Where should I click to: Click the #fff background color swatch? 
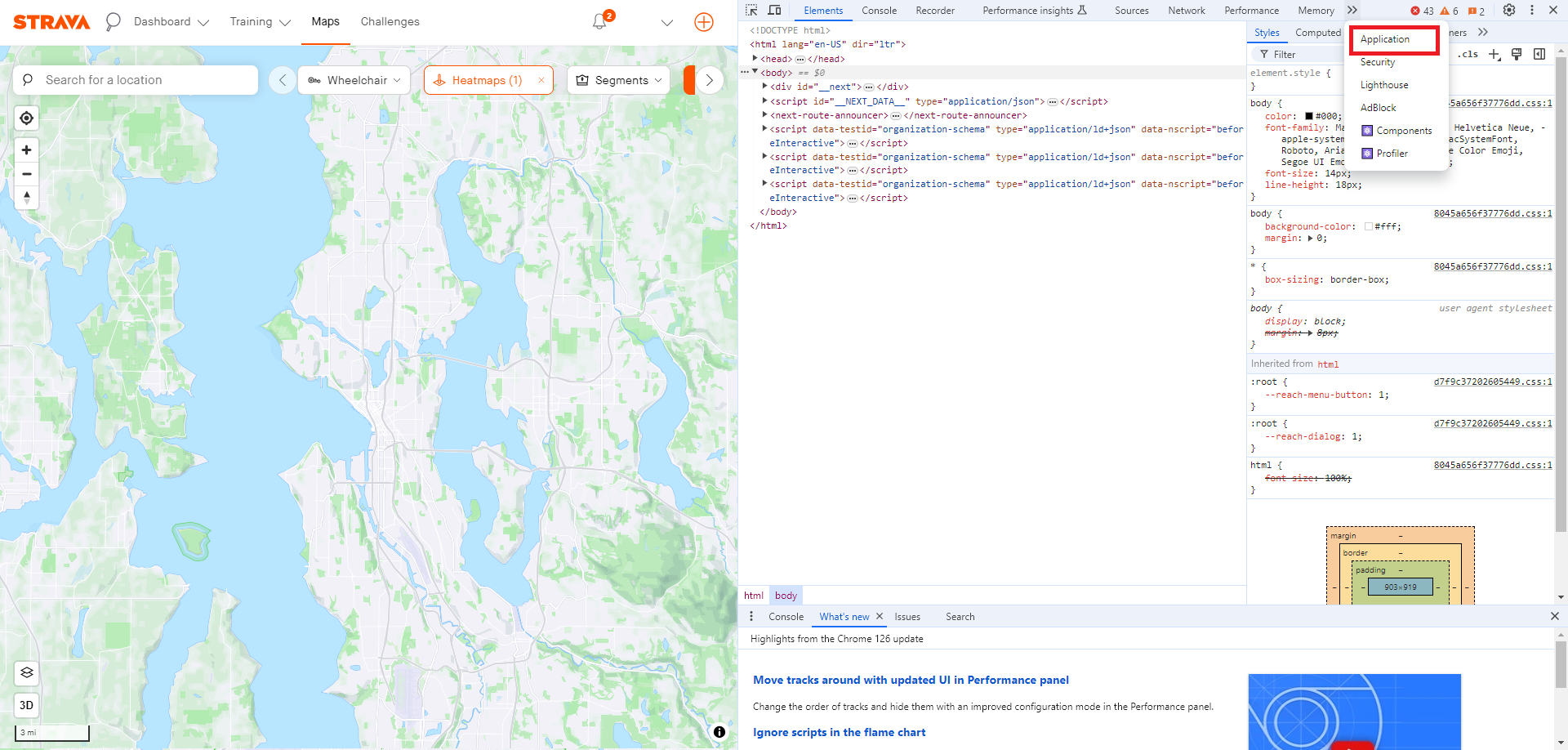coord(1369,226)
